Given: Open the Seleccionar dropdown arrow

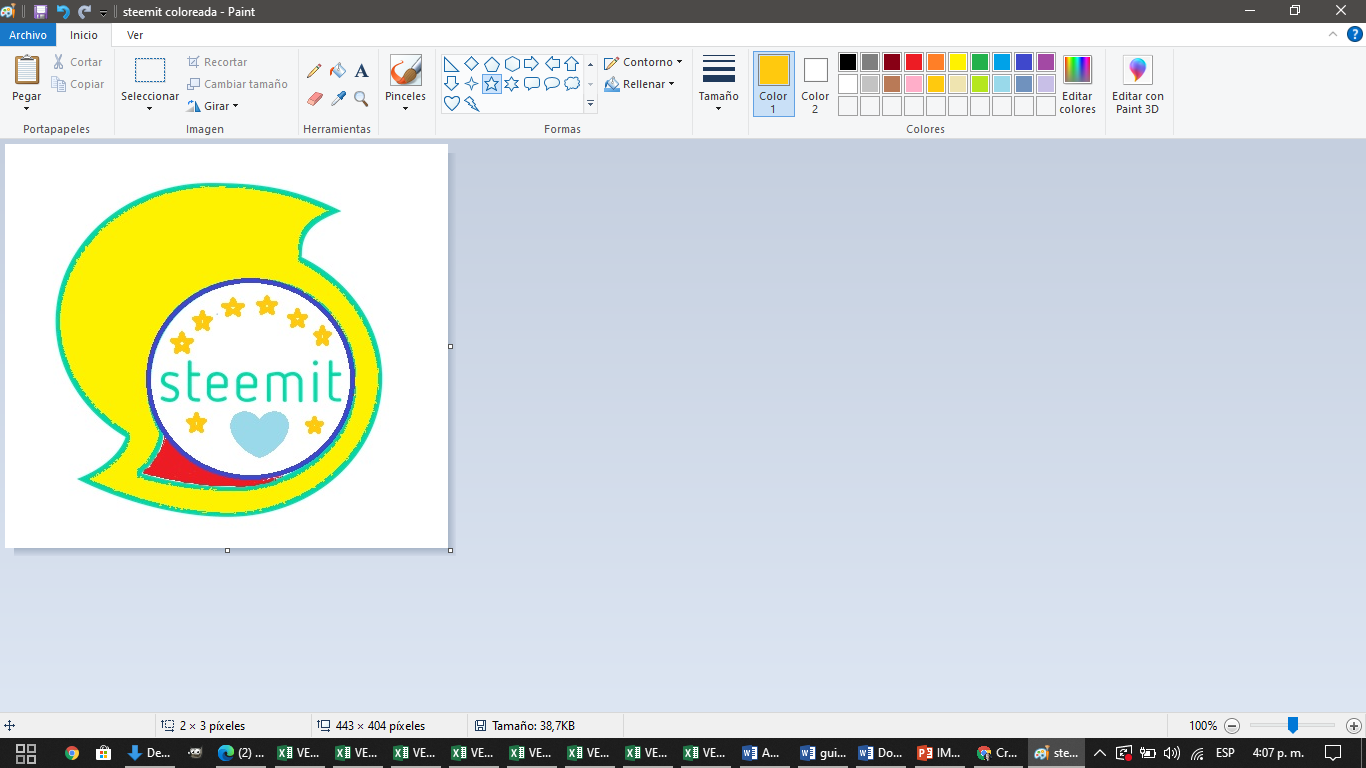Looking at the screenshot, I should point(150,108).
